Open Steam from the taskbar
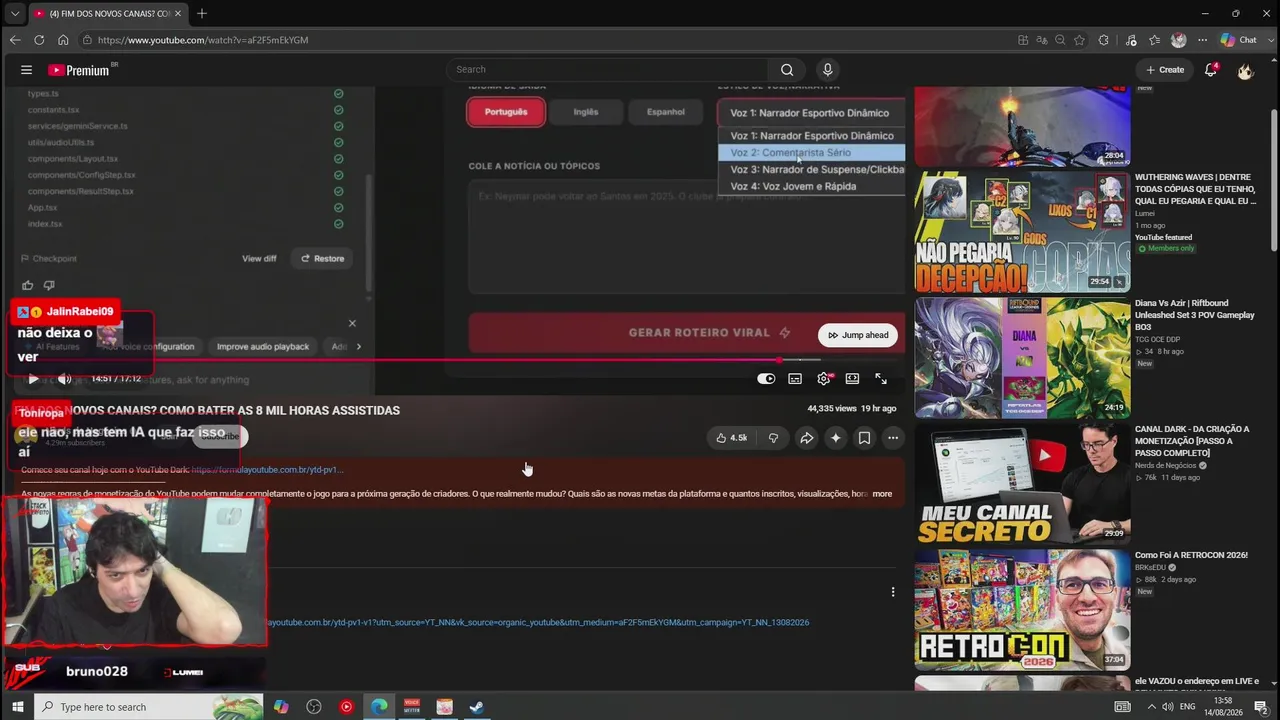Viewport: 1280px width, 720px height. [x=477, y=707]
